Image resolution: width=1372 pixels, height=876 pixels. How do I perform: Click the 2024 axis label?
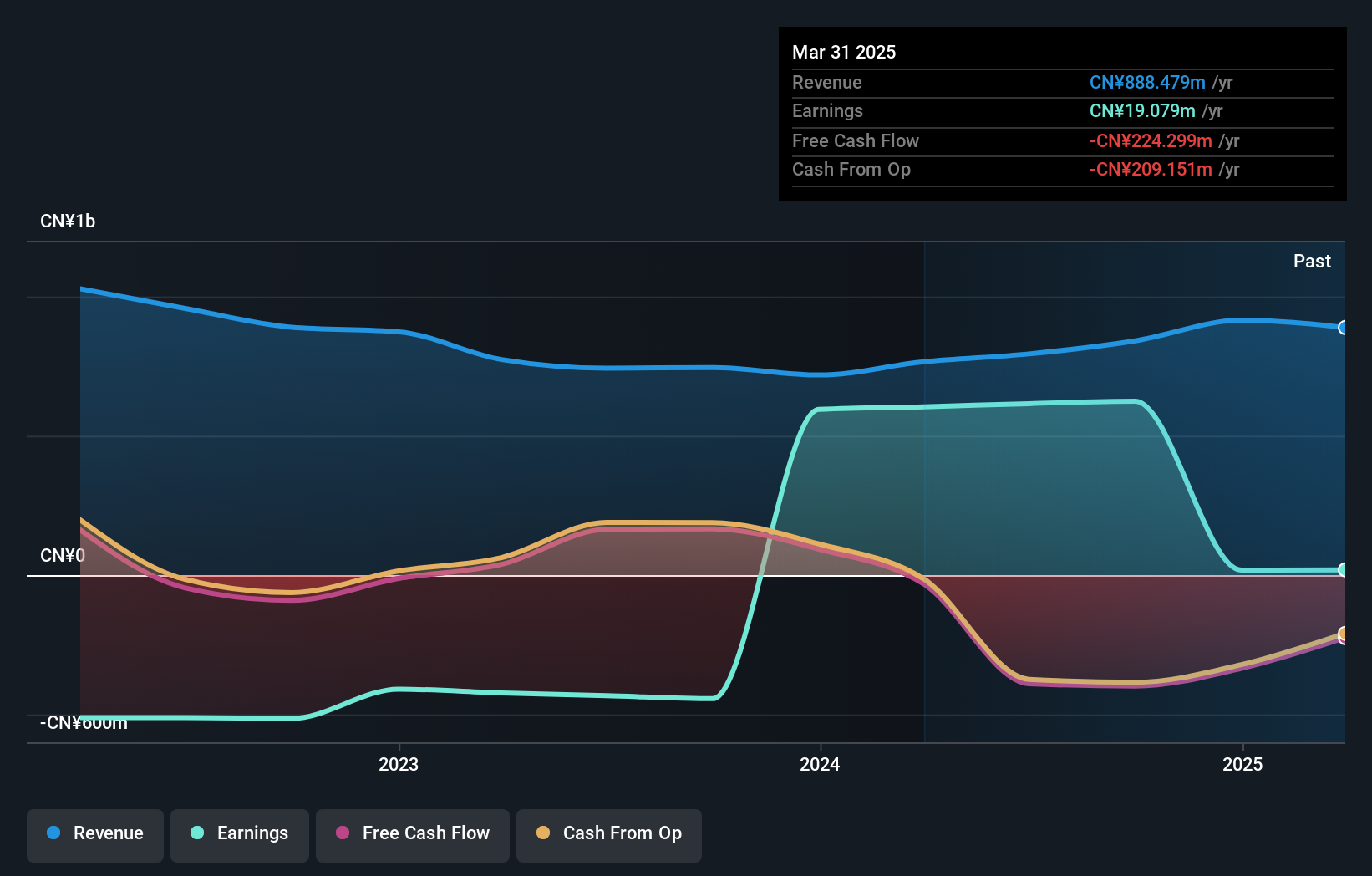click(820, 764)
